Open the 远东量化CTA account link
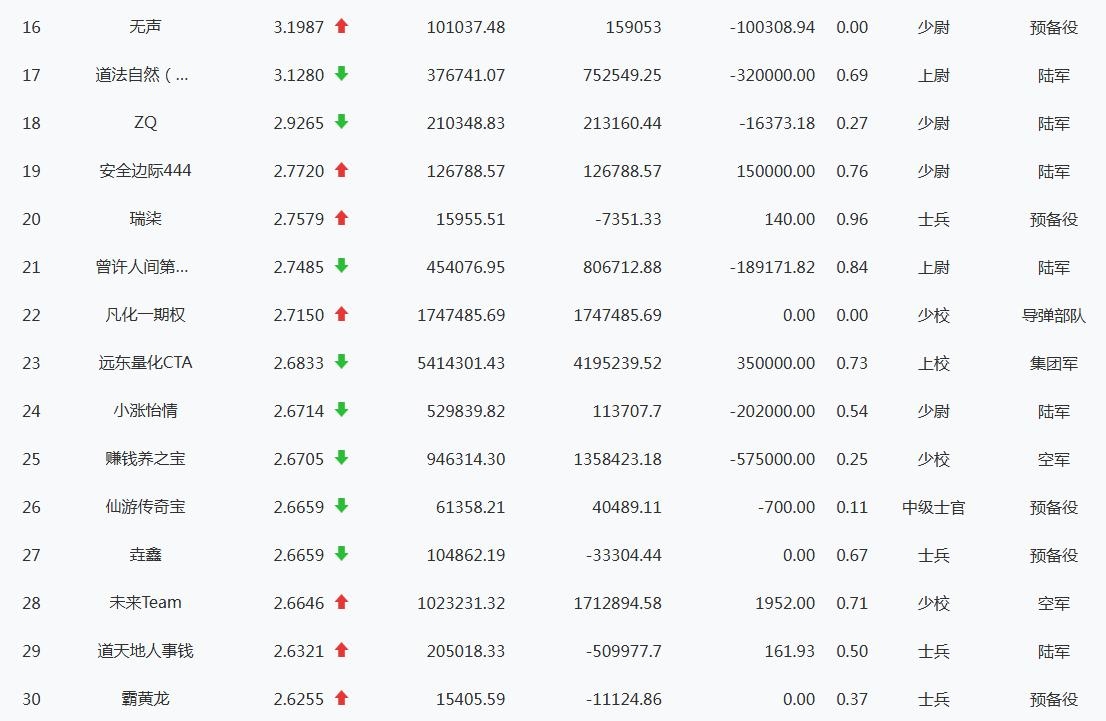 145,363
